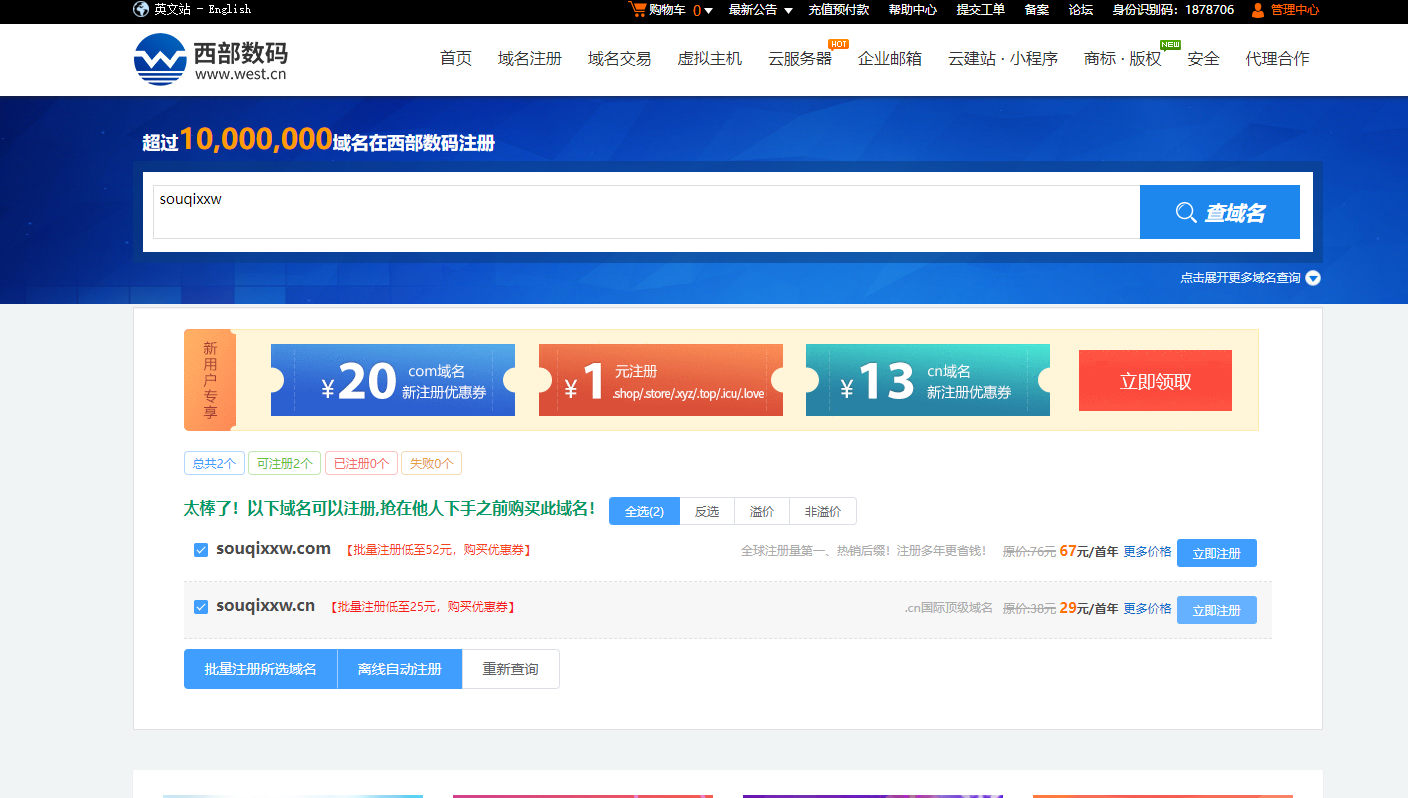Open the 虚拟主机 menu
Viewport: 1408px width, 798px height.
(710, 59)
